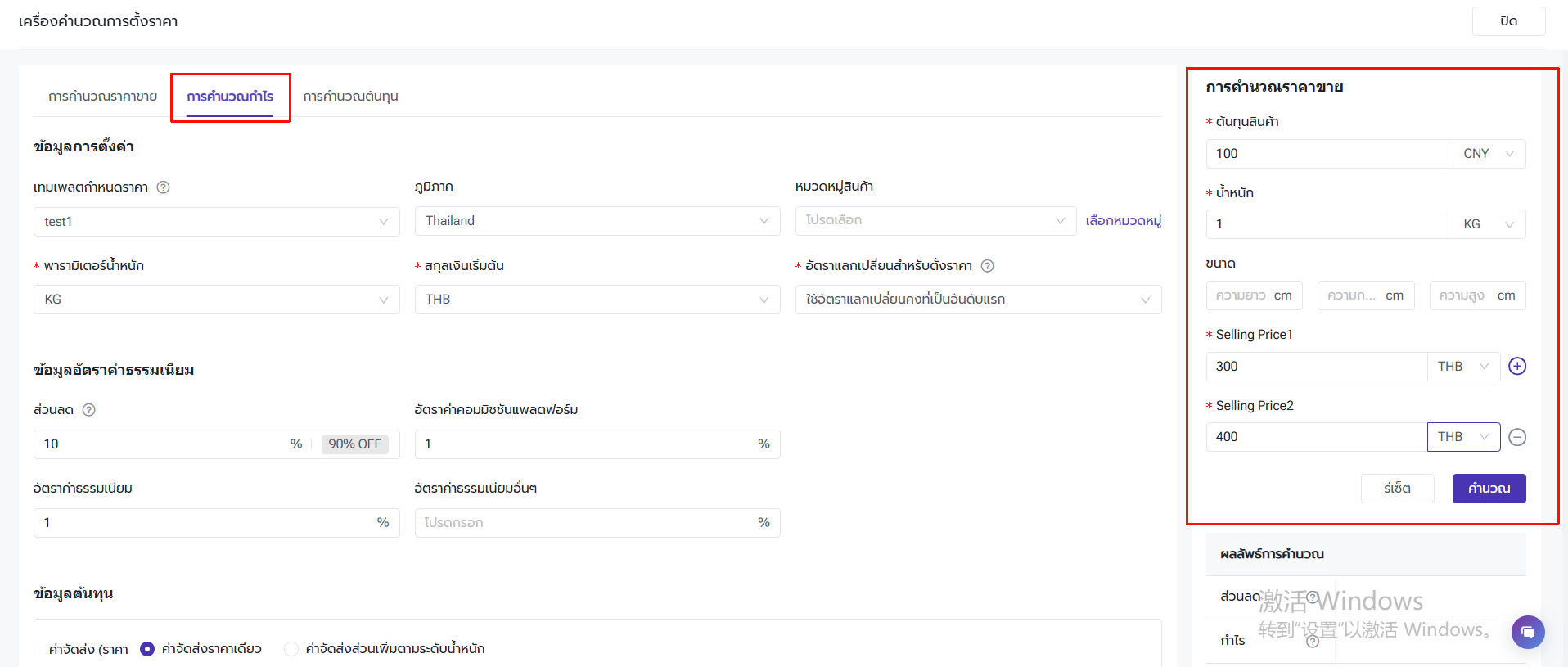1568x667 pixels.
Task: Add another selling price with plus icon
Action: 1516,367
